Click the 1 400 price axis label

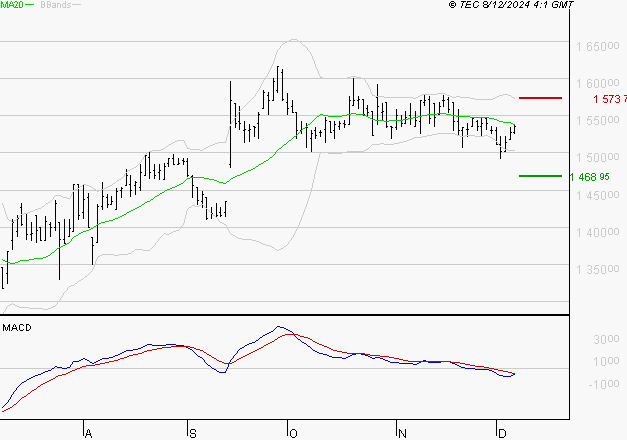pos(597,232)
